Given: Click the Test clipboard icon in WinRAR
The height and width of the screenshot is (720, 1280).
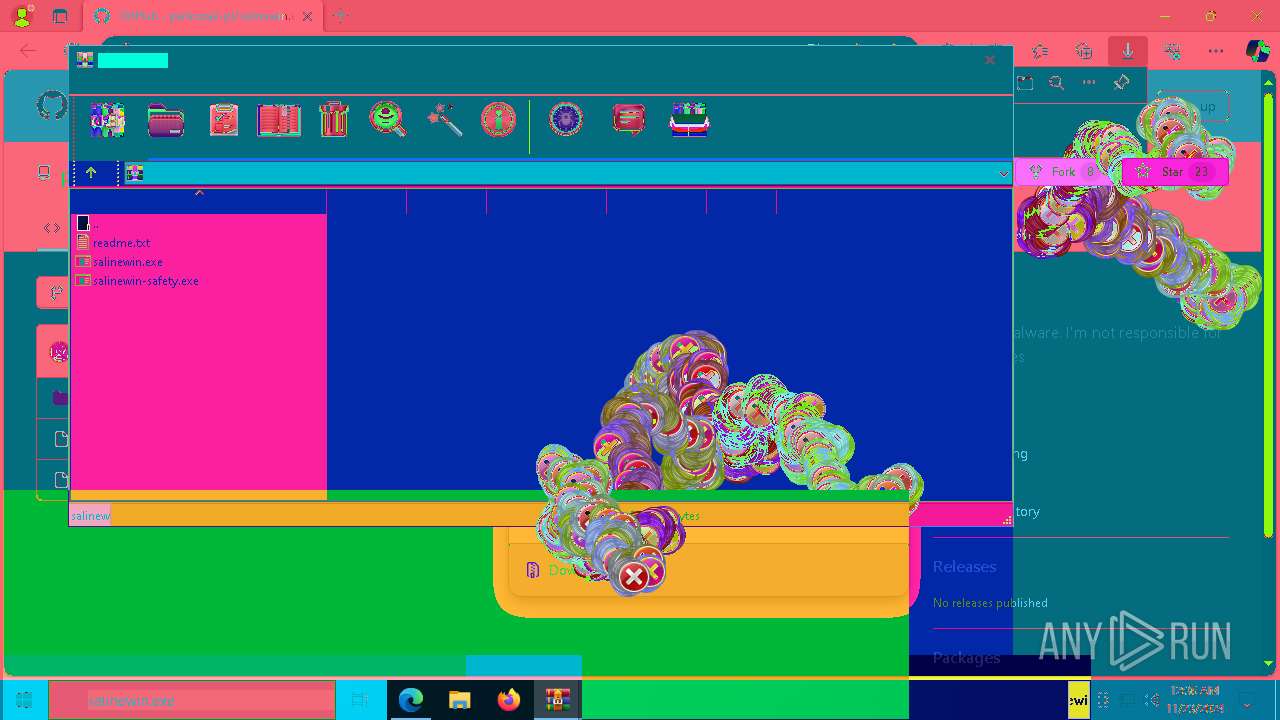Looking at the screenshot, I should (x=223, y=120).
